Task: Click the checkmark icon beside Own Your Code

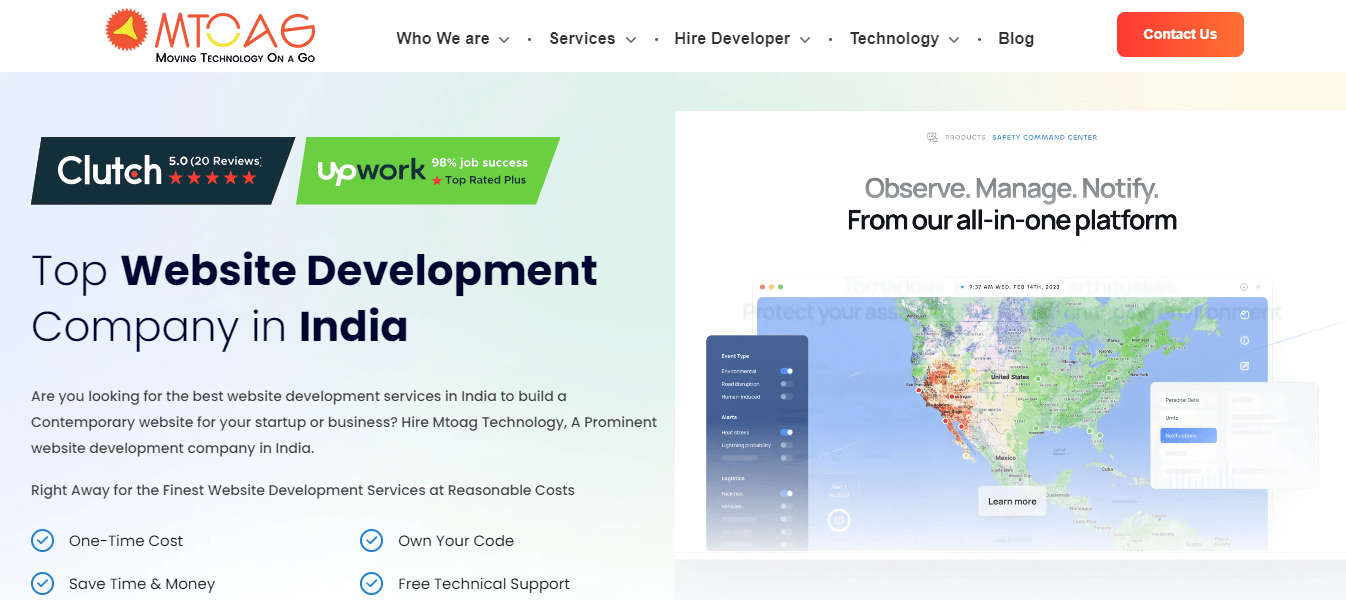Action: pyautogui.click(x=371, y=541)
